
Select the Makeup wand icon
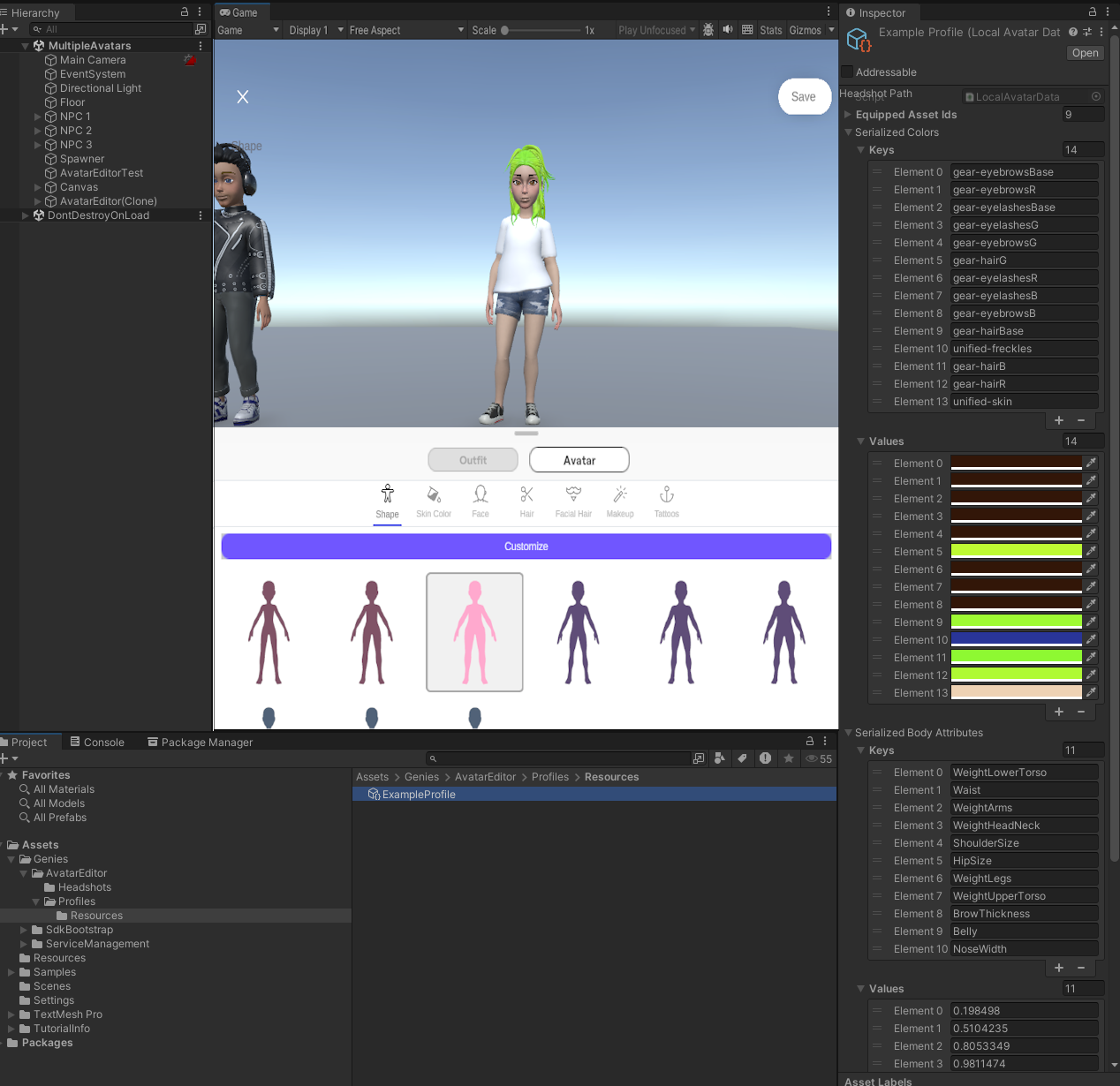620,501
